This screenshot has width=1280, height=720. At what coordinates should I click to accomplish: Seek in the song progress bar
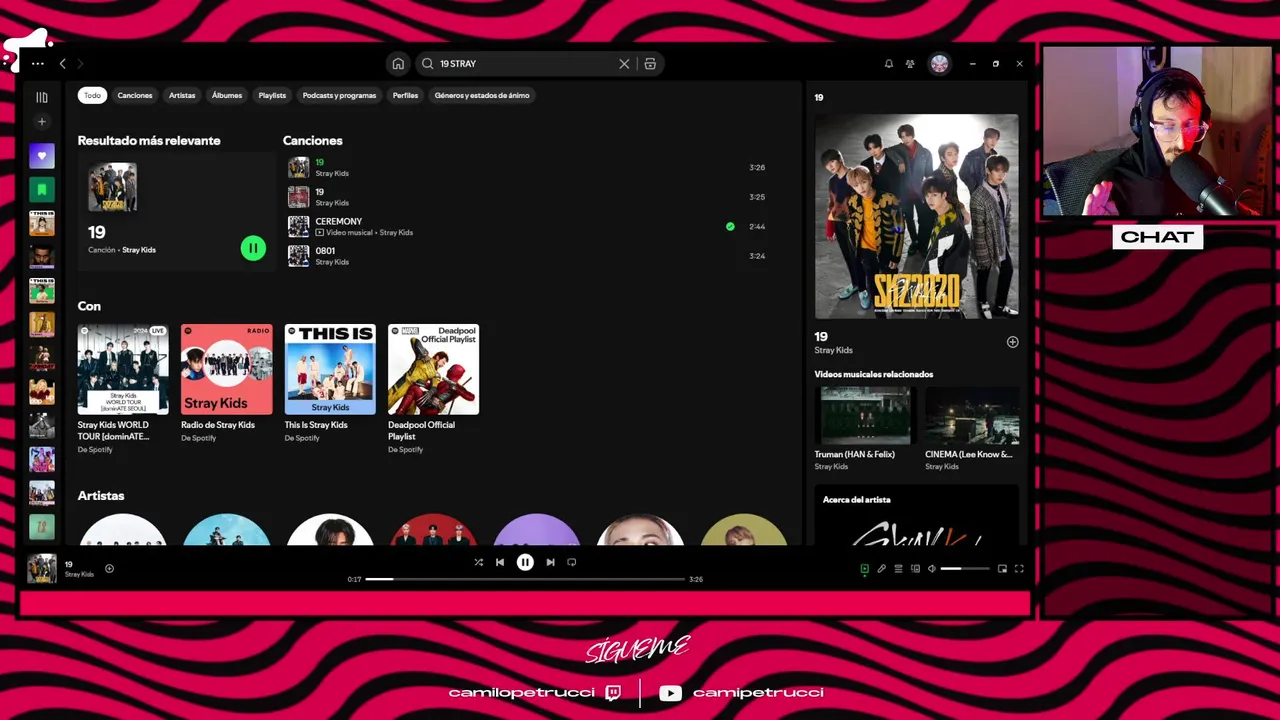(525, 579)
